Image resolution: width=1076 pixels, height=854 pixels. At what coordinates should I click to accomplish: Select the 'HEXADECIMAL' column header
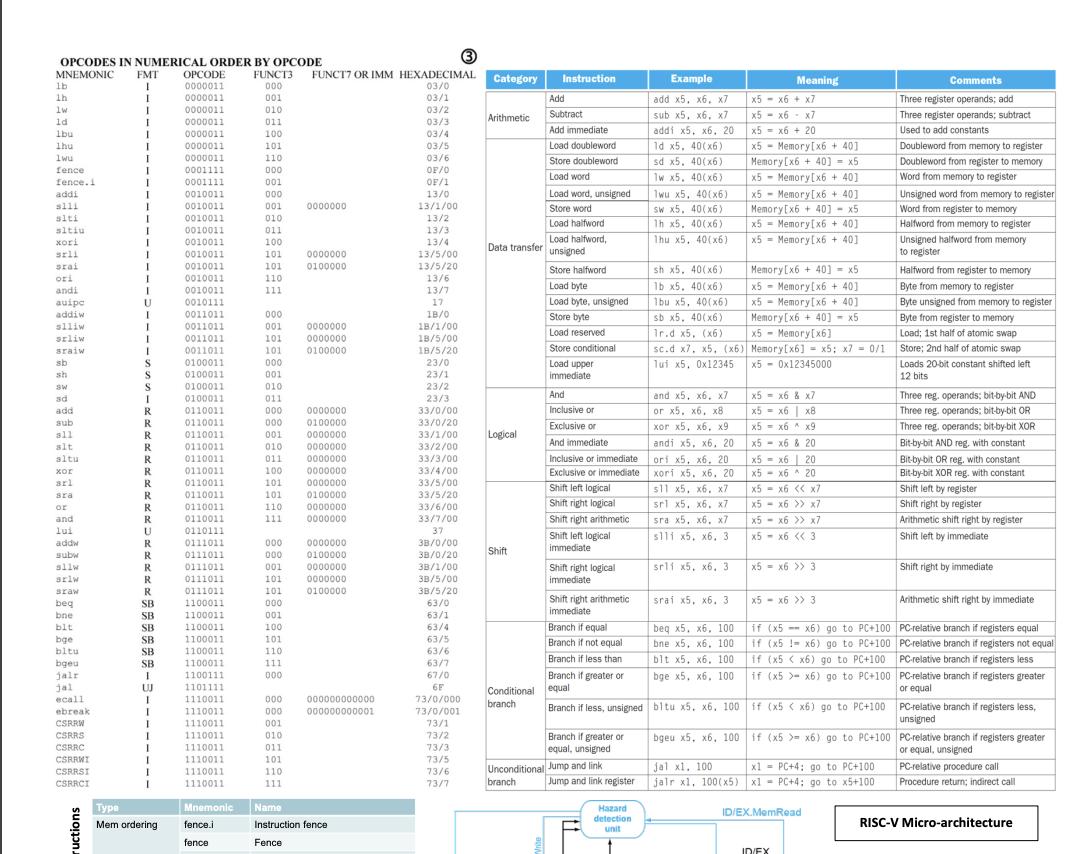(x=437, y=75)
